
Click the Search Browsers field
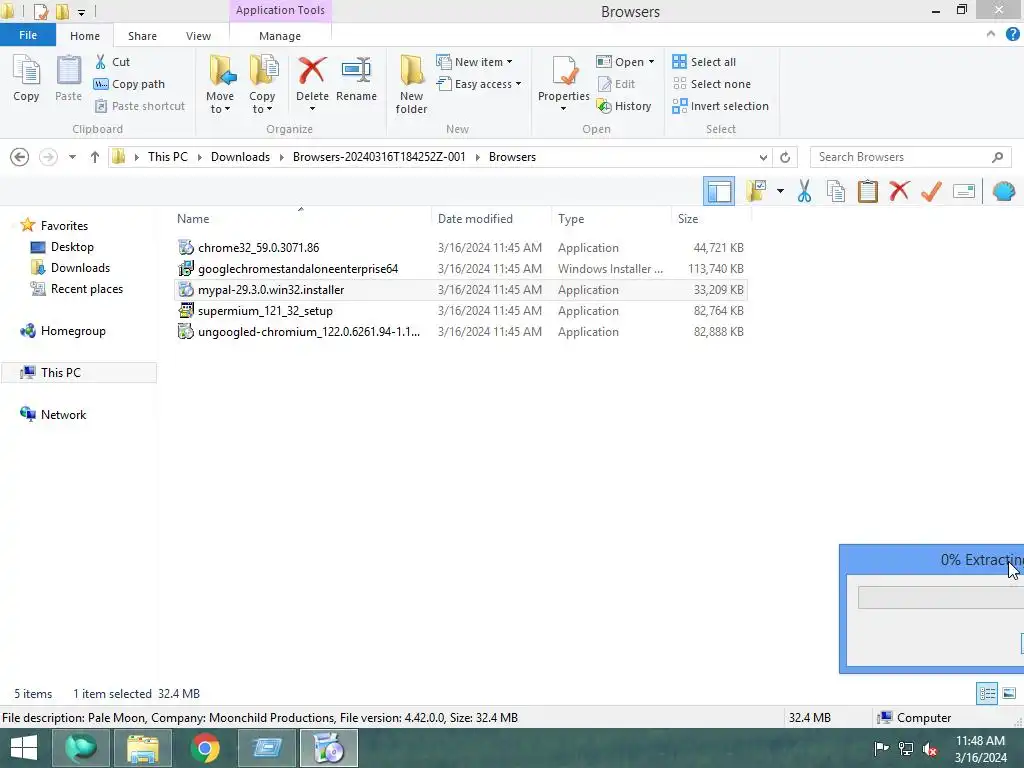pos(910,157)
